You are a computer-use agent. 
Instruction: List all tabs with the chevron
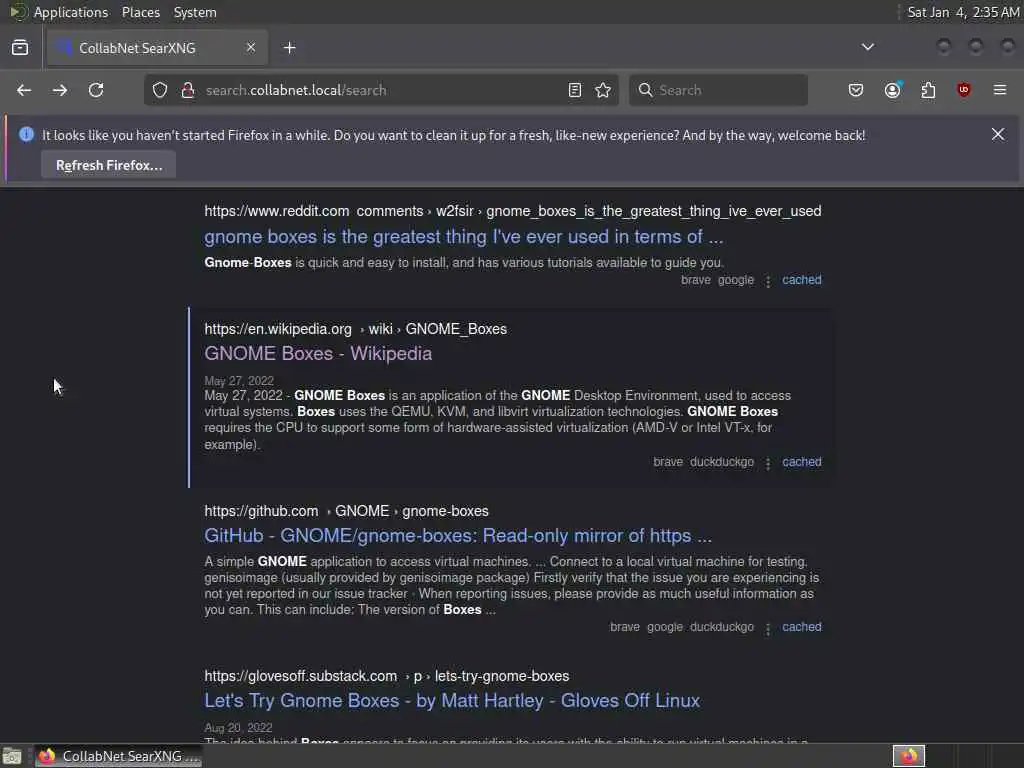[868, 48]
